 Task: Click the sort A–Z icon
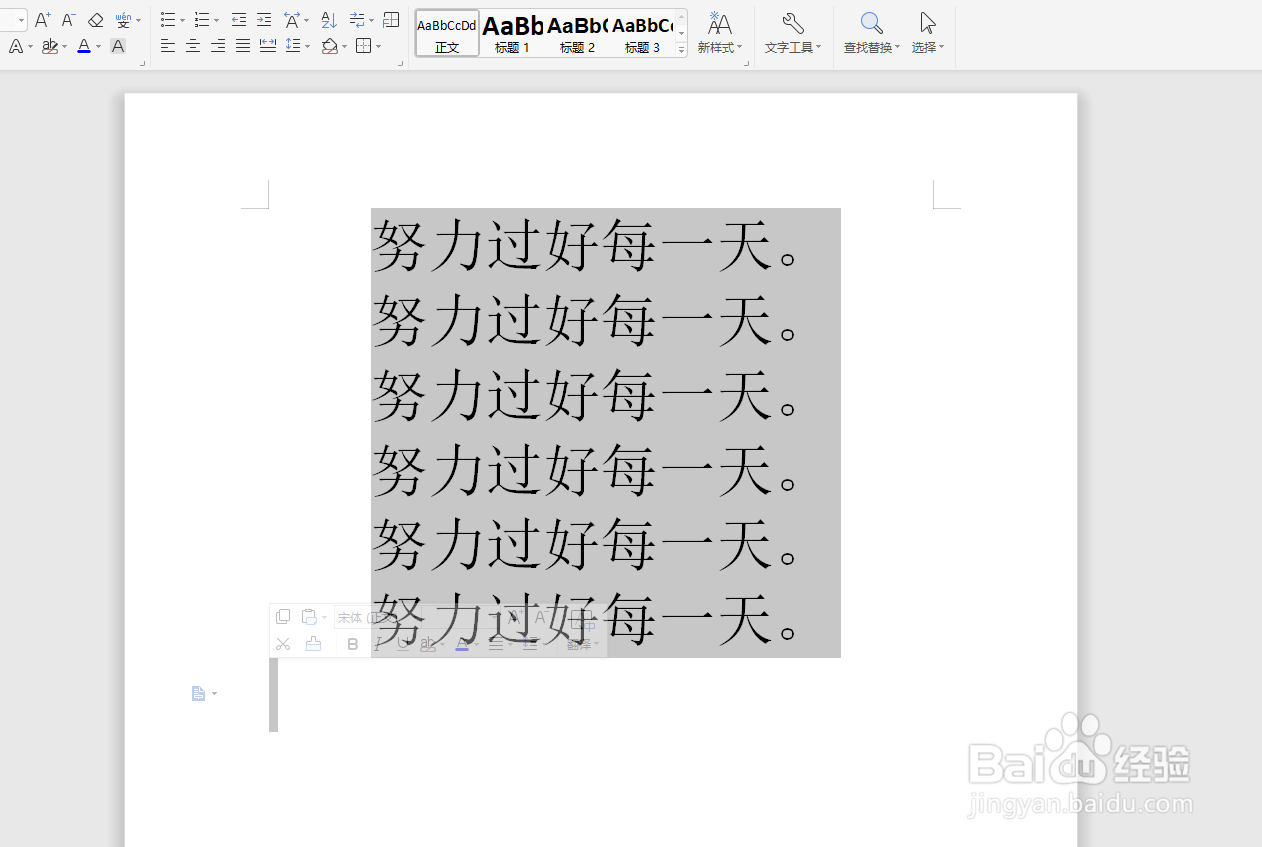(x=329, y=20)
